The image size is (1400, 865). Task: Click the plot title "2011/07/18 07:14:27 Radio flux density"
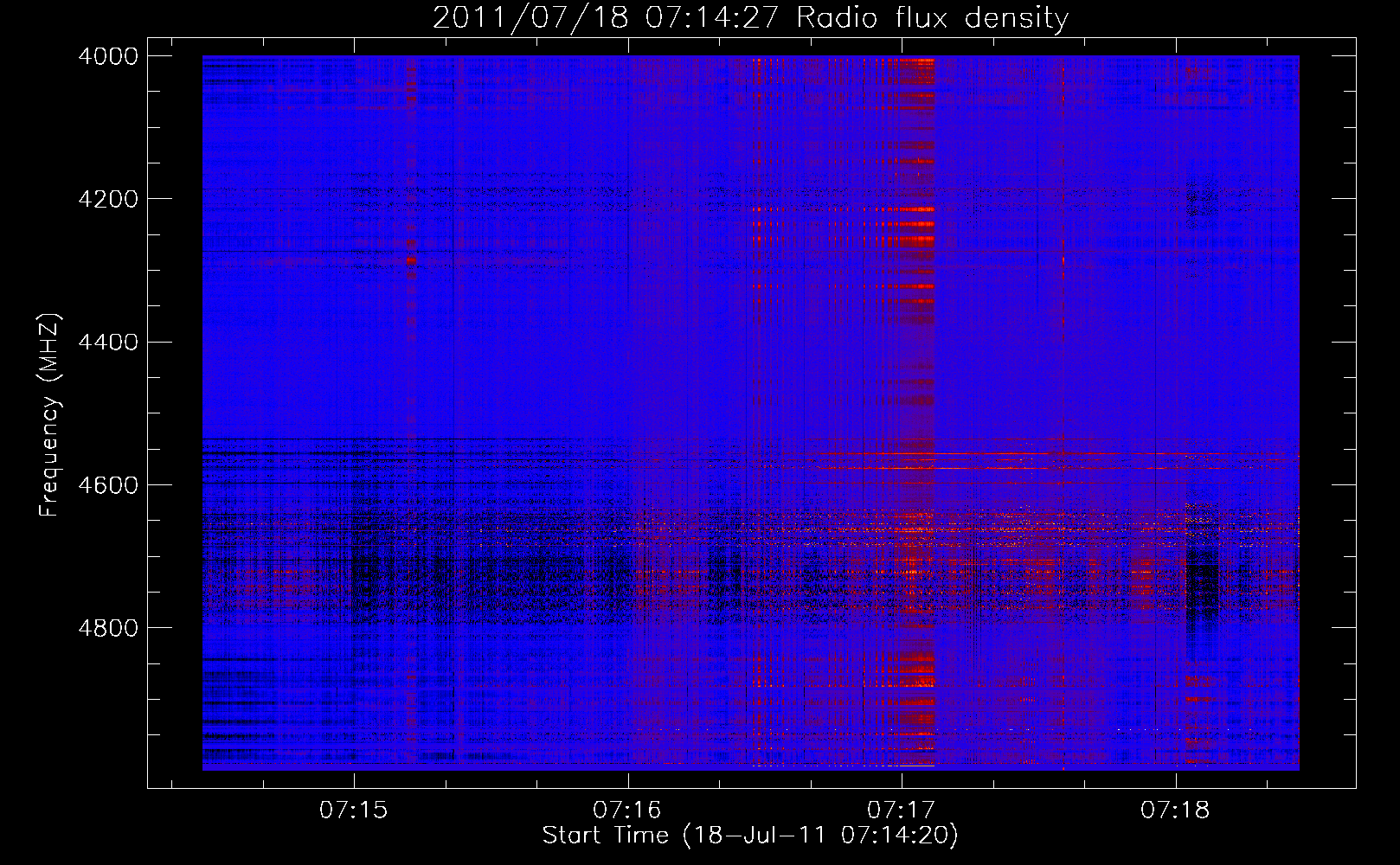click(x=750, y=17)
